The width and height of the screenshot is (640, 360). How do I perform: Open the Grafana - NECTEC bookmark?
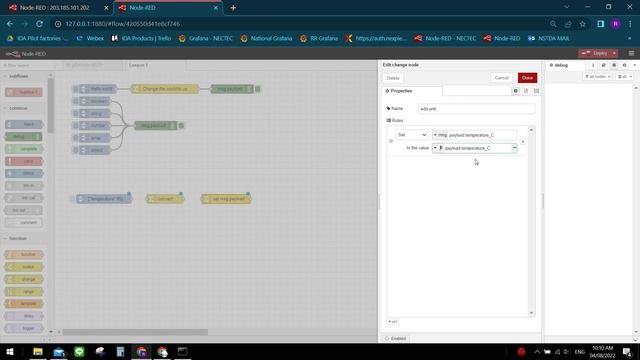[x=206, y=38]
